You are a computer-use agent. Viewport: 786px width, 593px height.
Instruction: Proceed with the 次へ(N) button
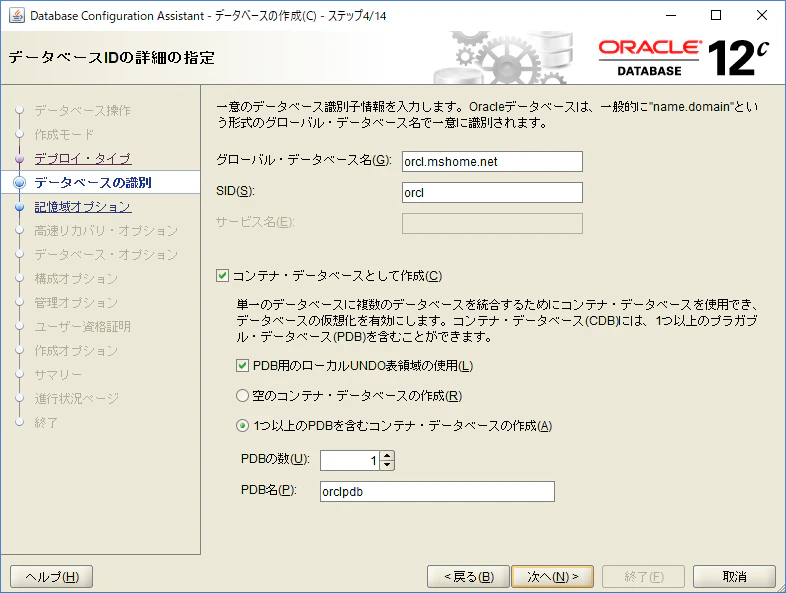click(552, 576)
